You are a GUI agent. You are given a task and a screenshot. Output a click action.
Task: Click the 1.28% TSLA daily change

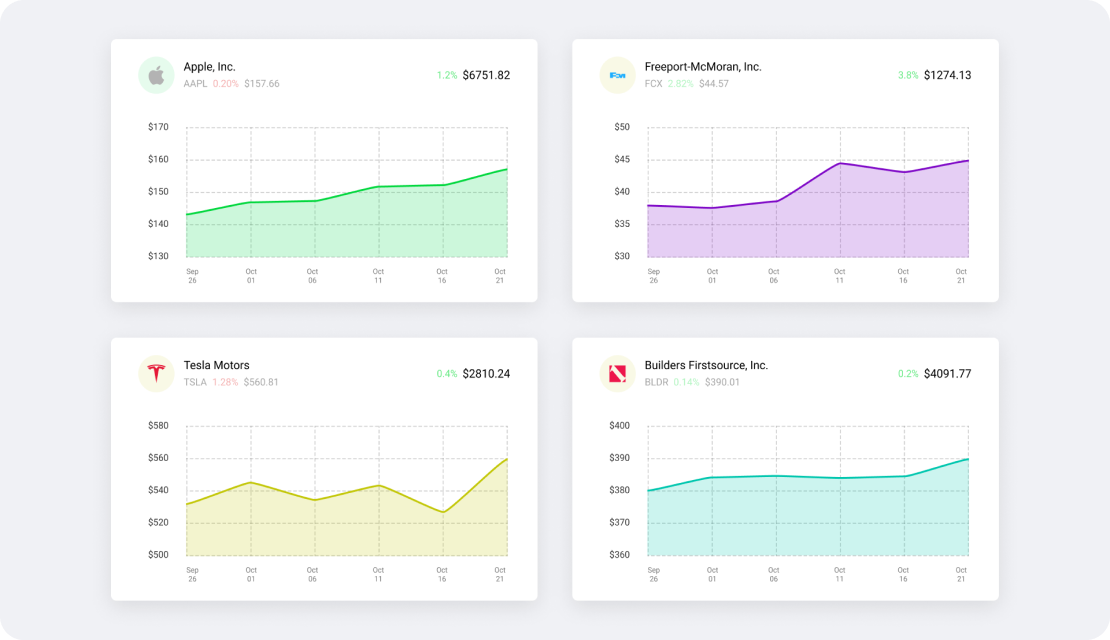(225, 382)
